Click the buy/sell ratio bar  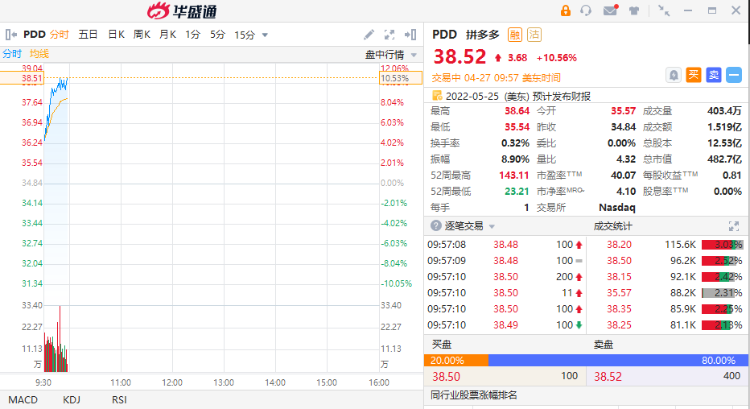click(586, 360)
